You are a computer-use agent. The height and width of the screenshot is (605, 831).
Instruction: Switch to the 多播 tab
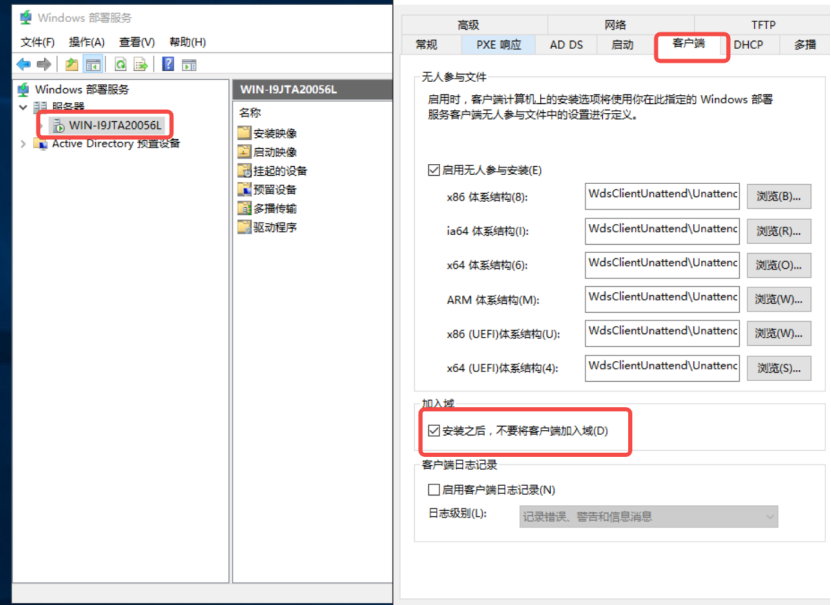point(805,45)
